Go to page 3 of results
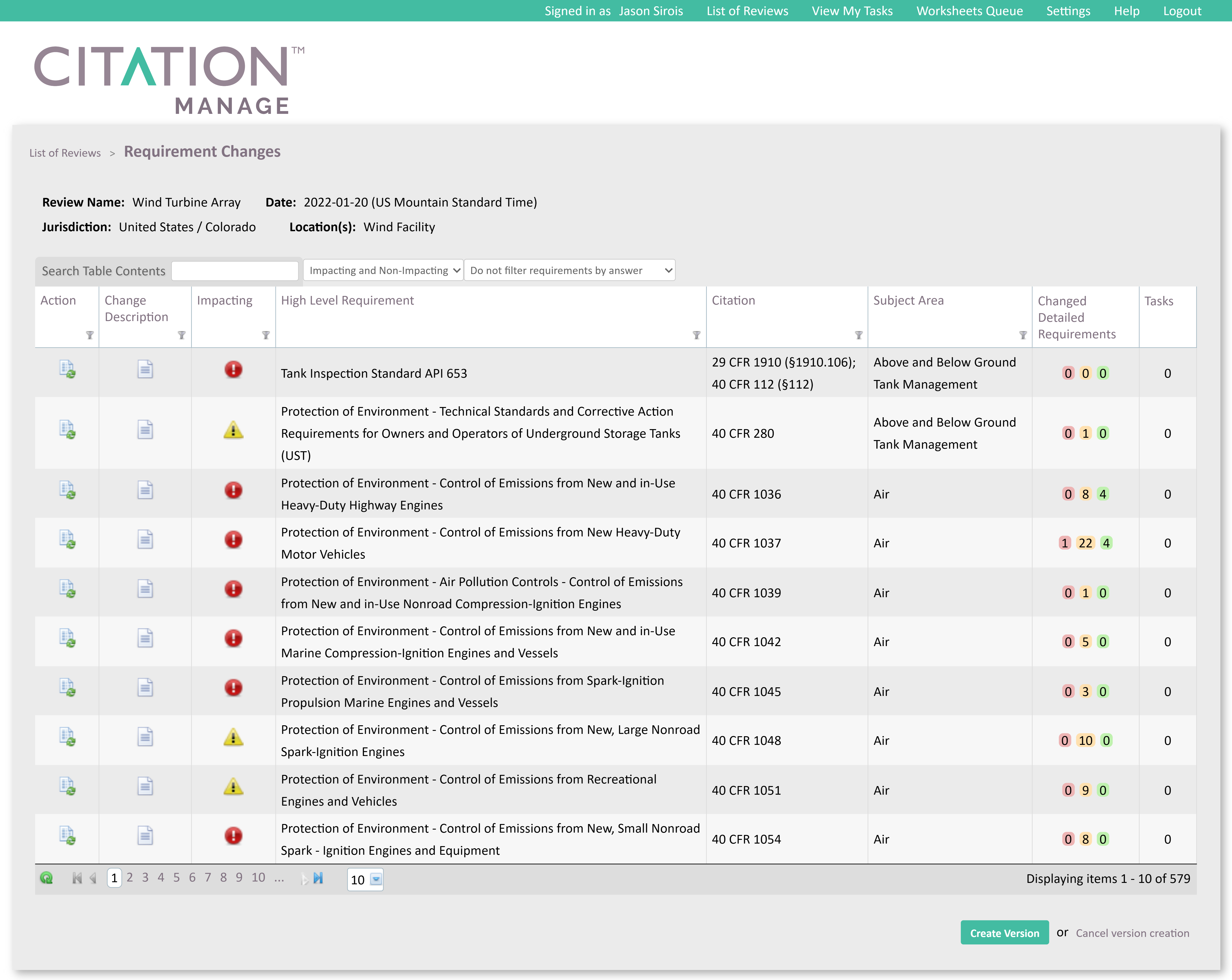Viewport: 1232px width, 980px height. point(145,878)
